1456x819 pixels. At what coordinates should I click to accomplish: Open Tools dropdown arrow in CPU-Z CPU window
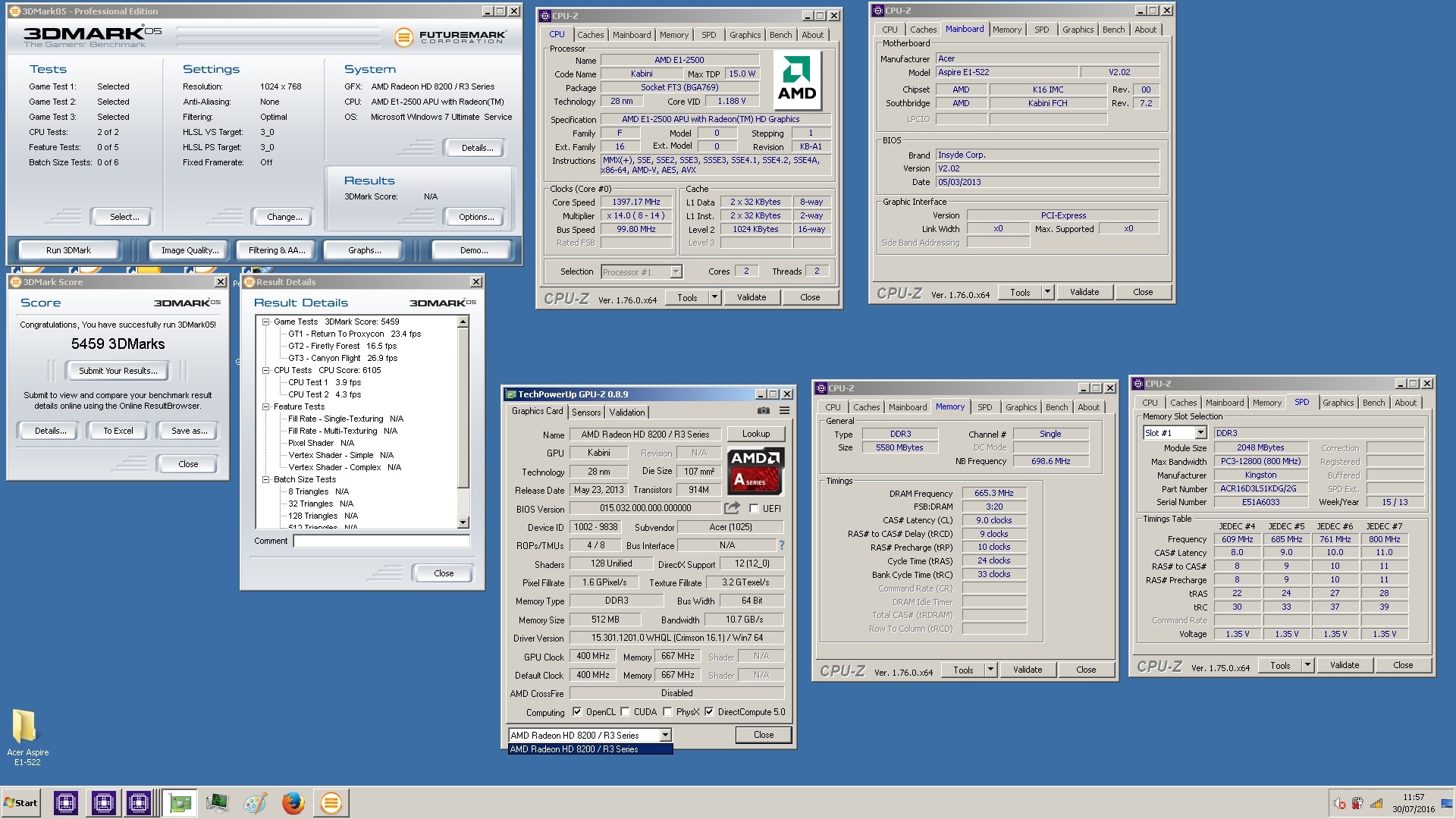[714, 297]
